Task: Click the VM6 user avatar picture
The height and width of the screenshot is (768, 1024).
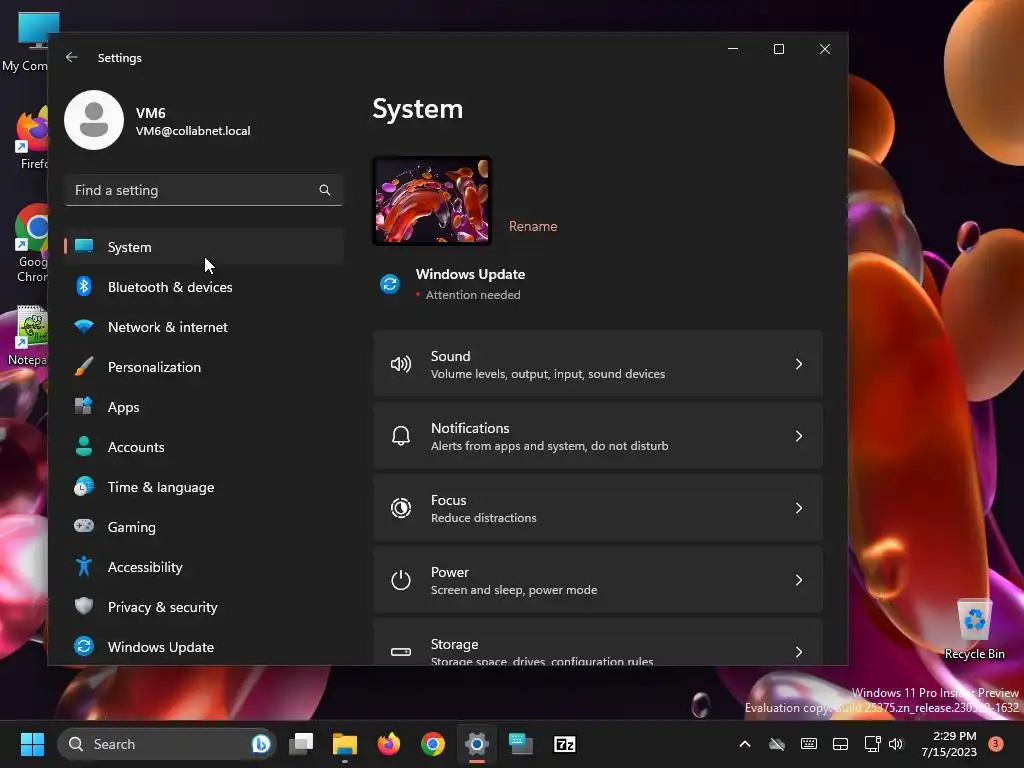Action: [x=94, y=120]
